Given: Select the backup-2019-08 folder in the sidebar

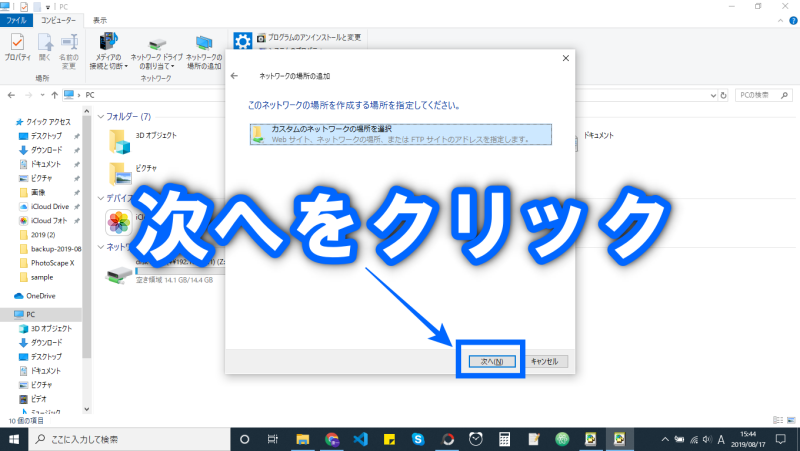Looking at the screenshot, I should [55, 248].
